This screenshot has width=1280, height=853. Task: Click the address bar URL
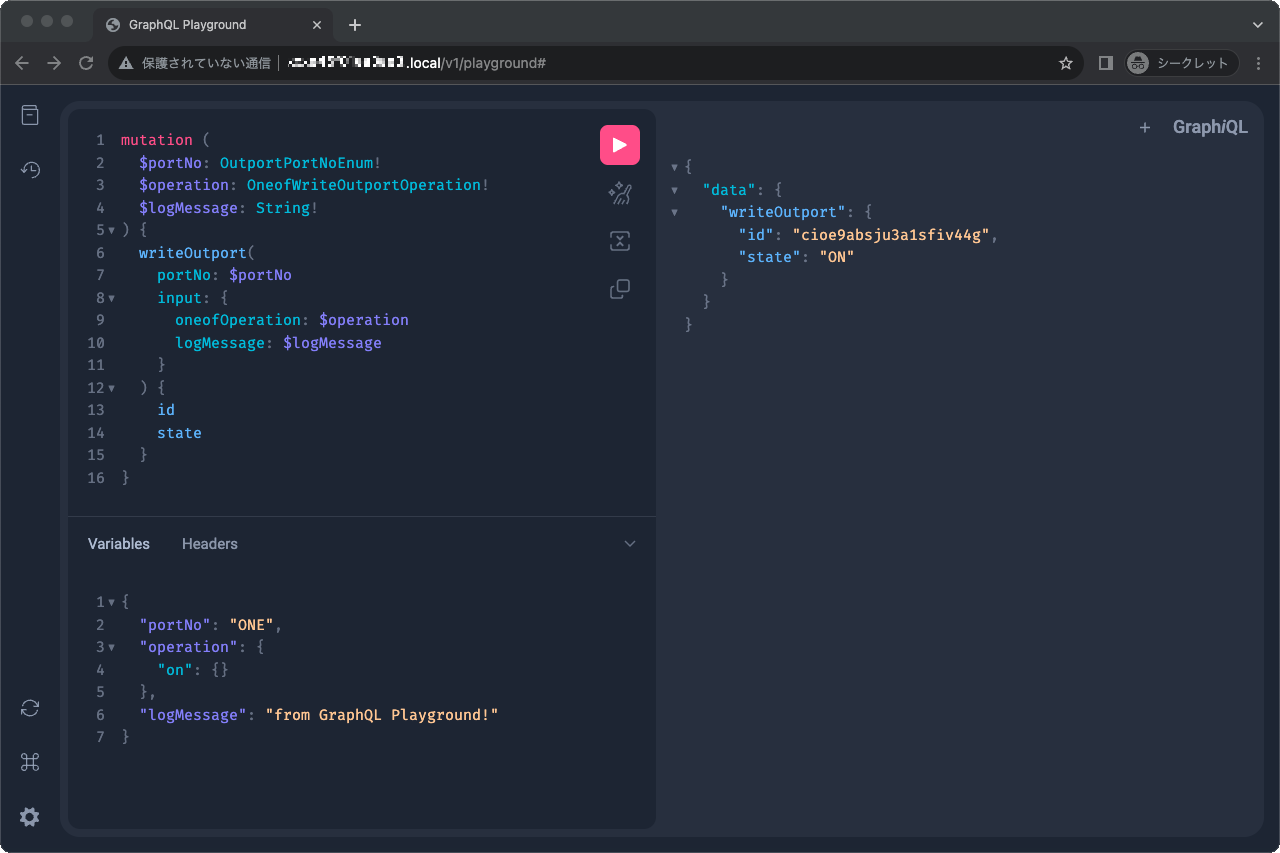pos(416,63)
